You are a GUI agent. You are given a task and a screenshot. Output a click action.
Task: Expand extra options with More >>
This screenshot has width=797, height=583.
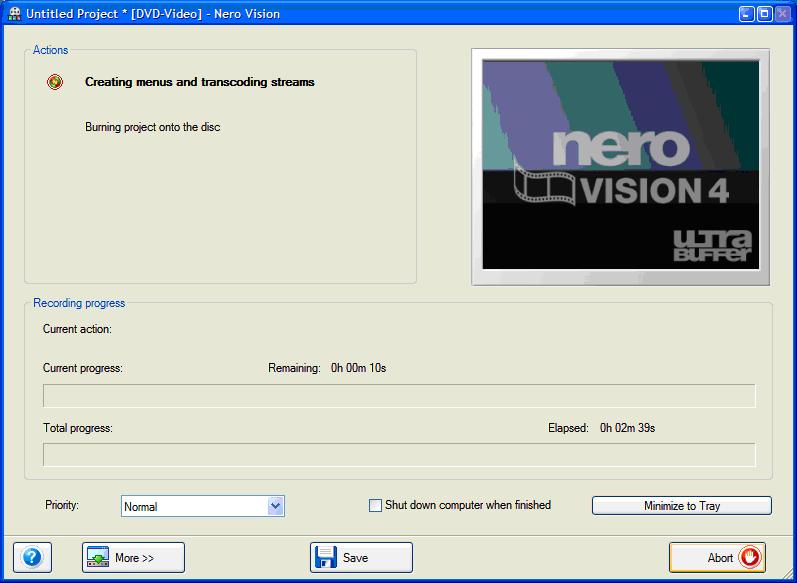(133, 557)
